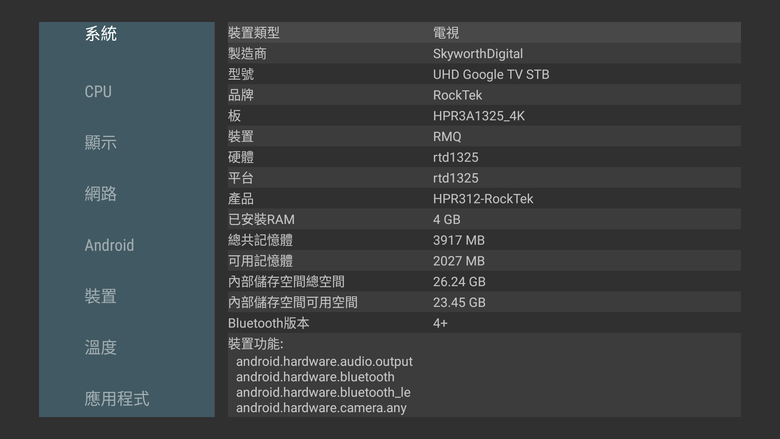Click the 3917 MB total memory value
Image resolution: width=780 pixels, height=439 pixels.
(459, 241)
